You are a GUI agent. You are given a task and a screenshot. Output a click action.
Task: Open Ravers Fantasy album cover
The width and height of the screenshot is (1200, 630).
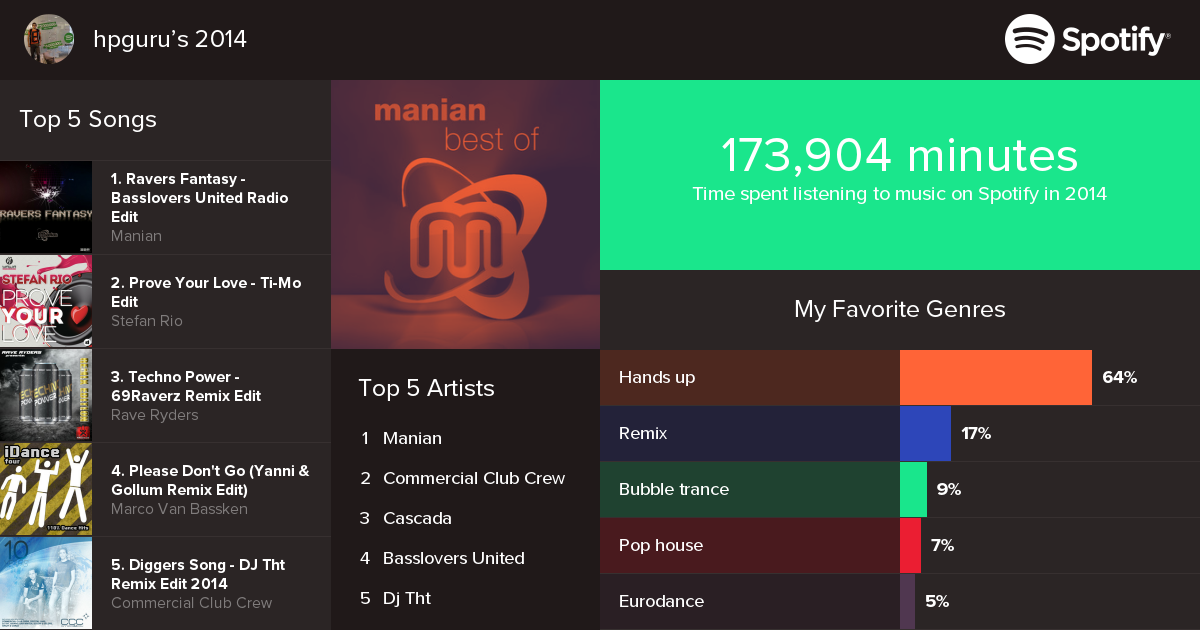point(46,207)
